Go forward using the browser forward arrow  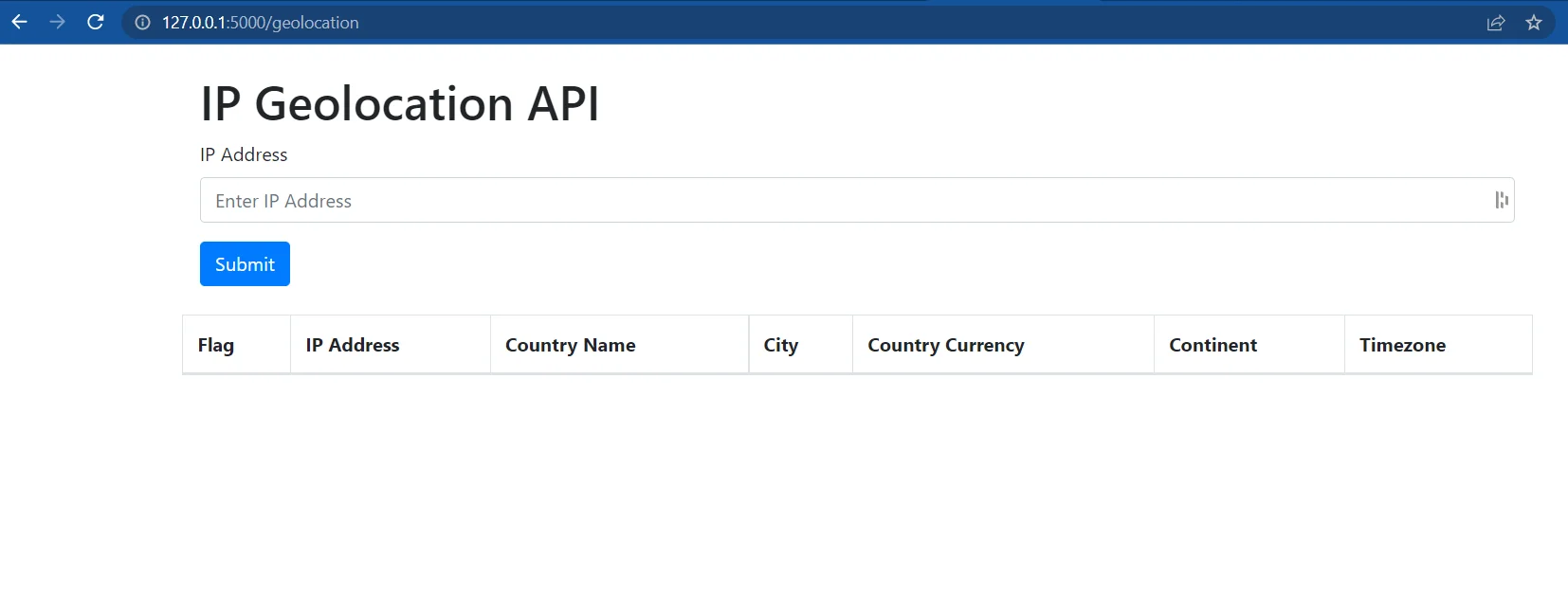[x=57, y=22]
